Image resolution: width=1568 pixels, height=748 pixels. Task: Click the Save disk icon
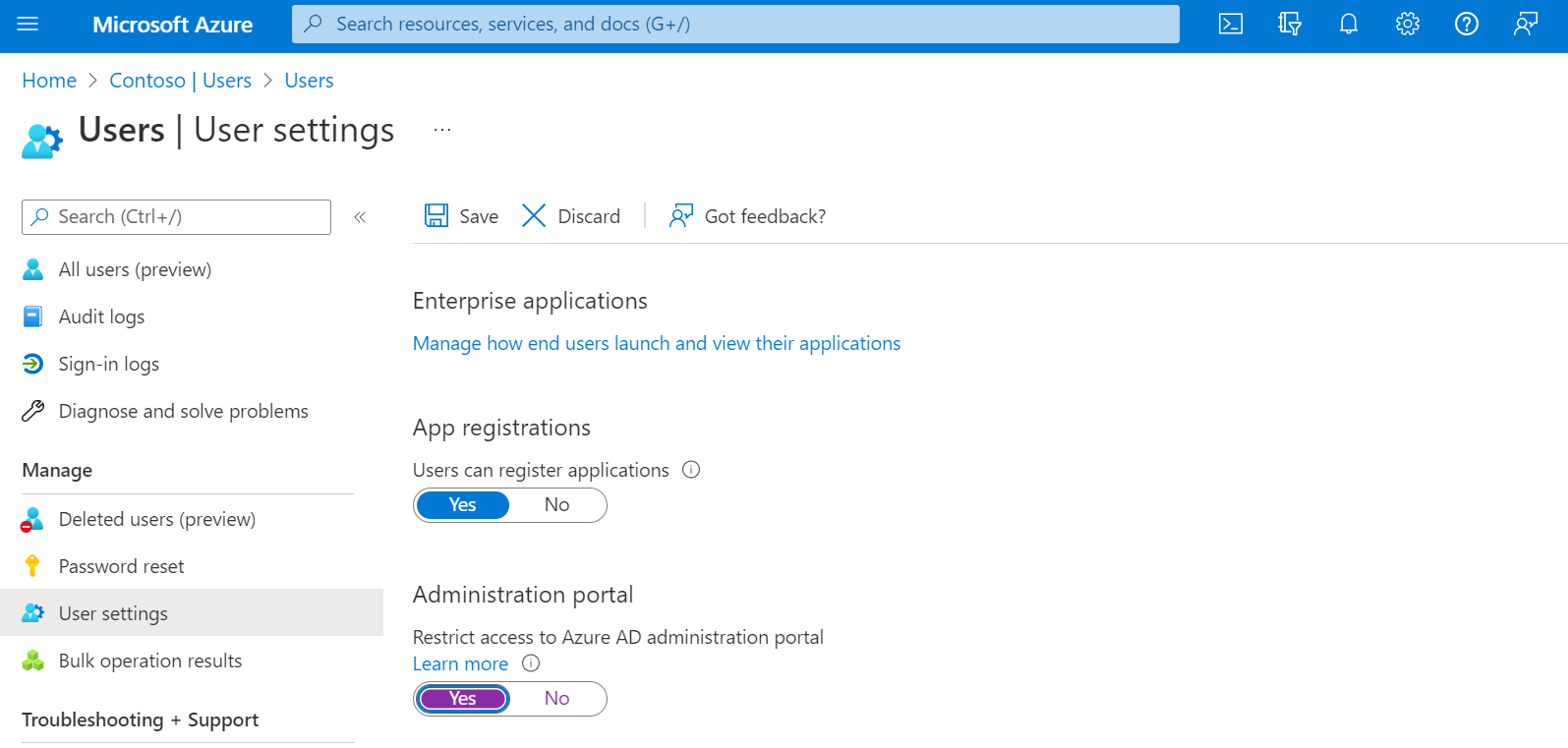pyautogui.click(x=436, y=216)
